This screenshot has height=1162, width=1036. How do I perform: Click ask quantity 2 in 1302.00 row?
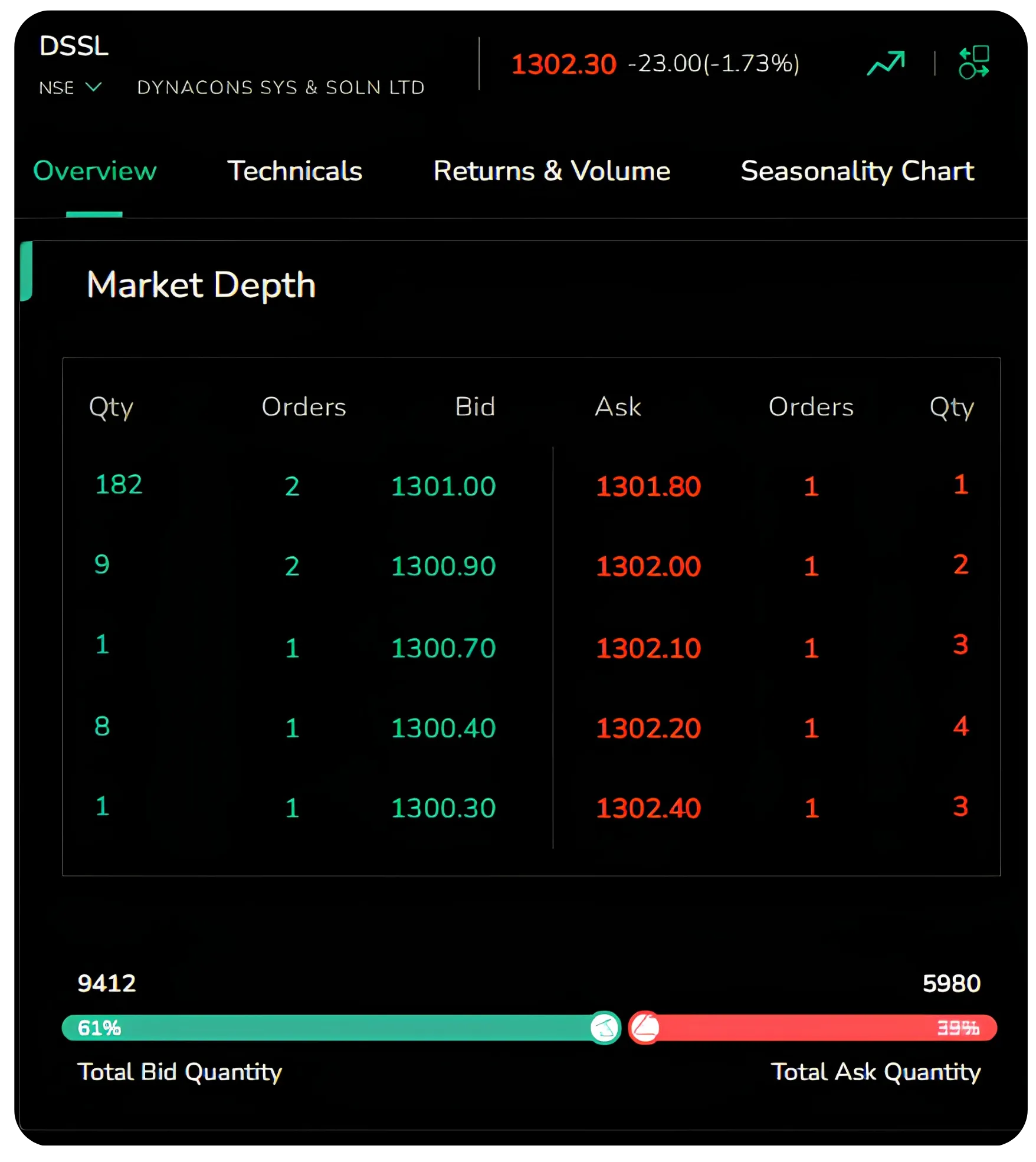pyautogui.click(x=960, y=564)
